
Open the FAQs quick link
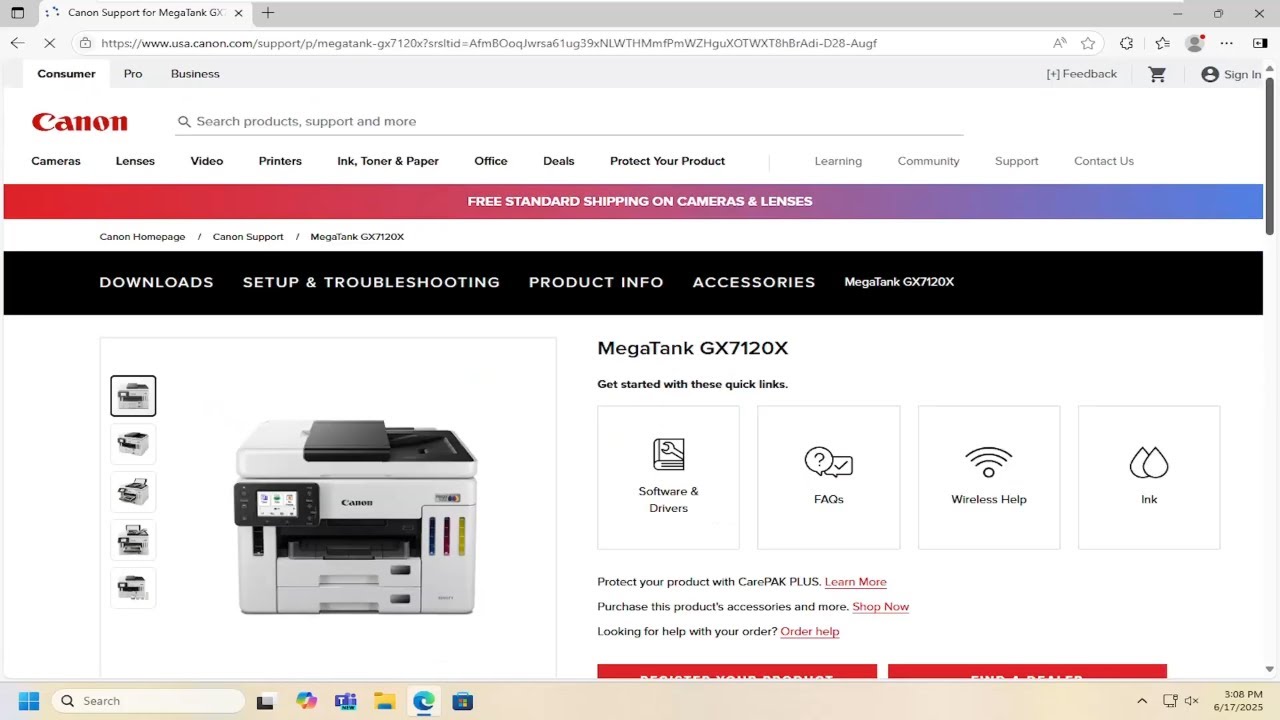pyautogui.click(x=828, y=477)
